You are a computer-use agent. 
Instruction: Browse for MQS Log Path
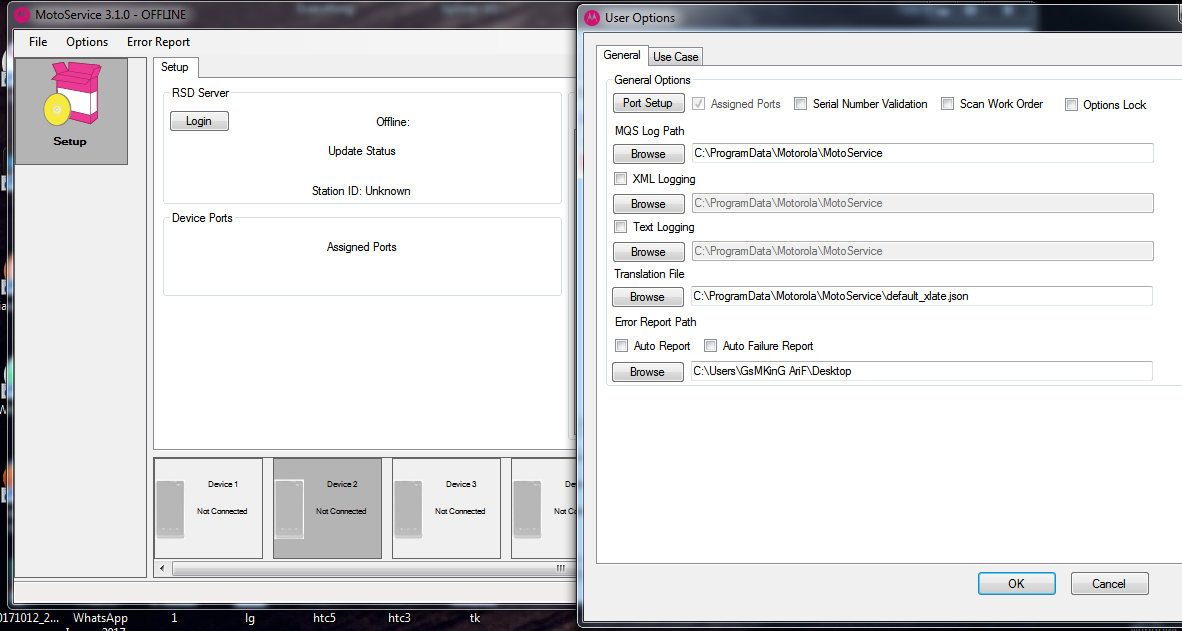coord(648,154)
